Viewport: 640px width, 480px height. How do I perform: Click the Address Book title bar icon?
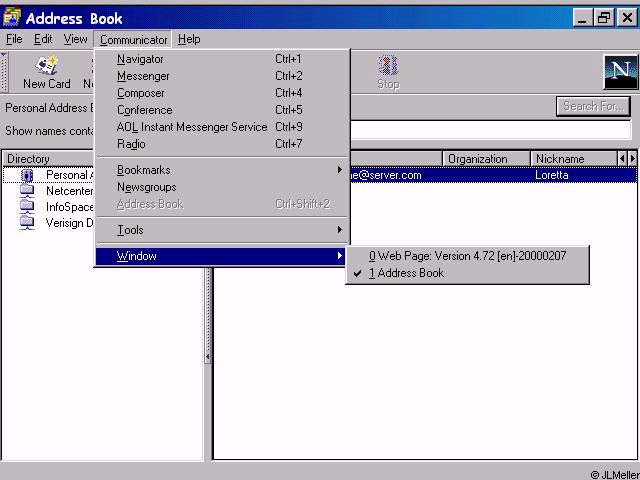(x=11, y=18)
